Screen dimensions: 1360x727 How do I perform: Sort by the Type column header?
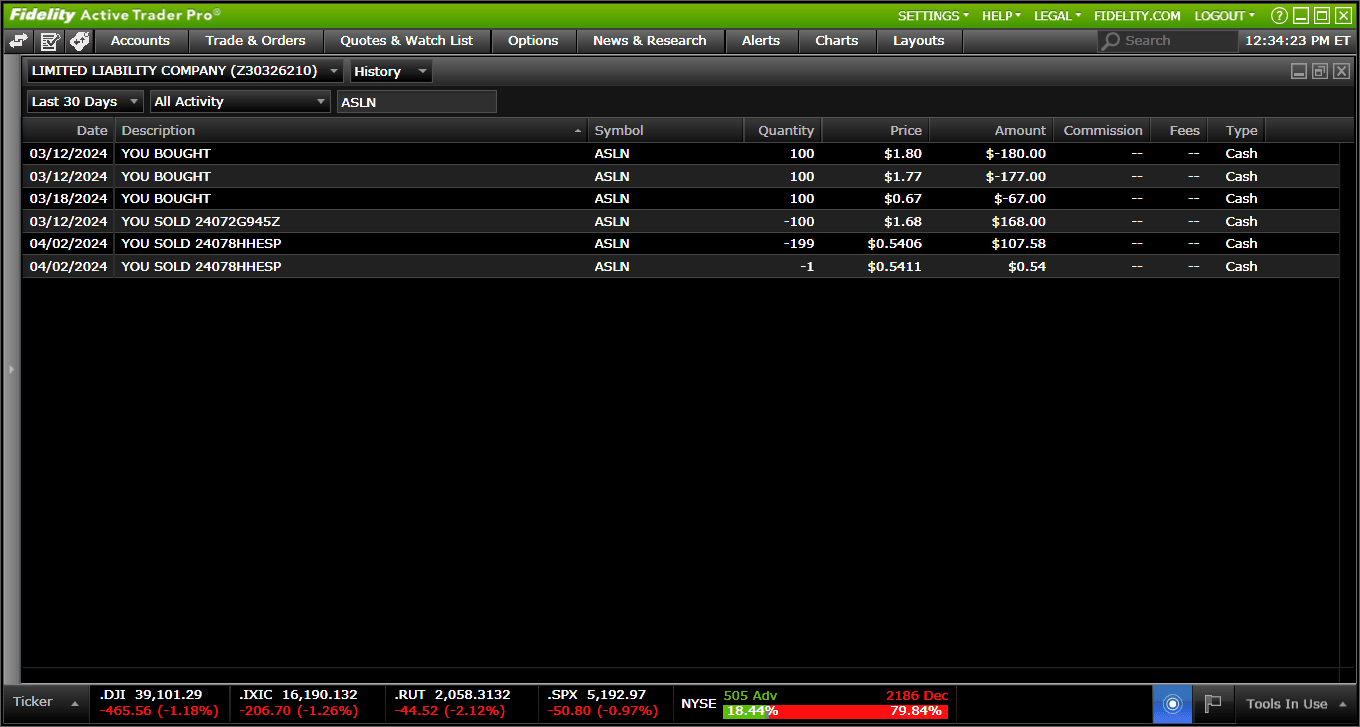(1237, 131)
